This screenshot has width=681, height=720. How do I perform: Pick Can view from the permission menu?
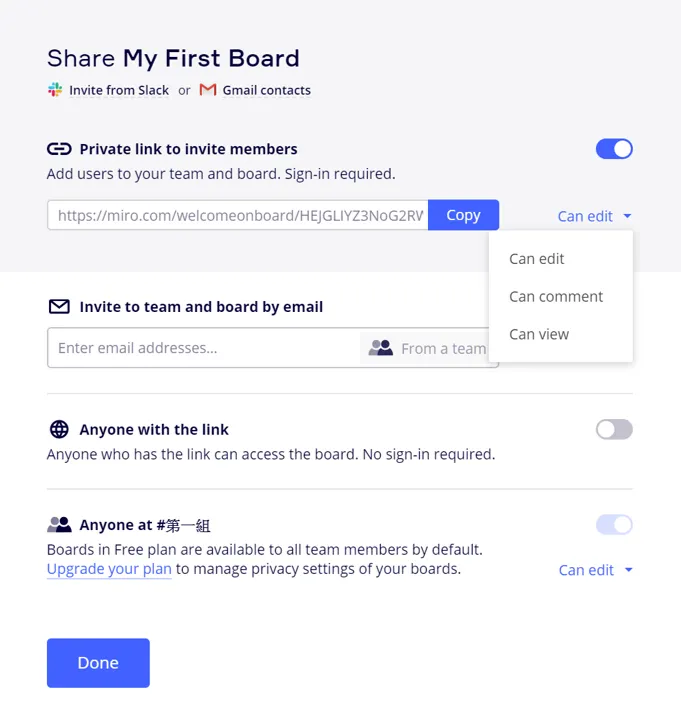pyautogui.click(x=539, y=335)
